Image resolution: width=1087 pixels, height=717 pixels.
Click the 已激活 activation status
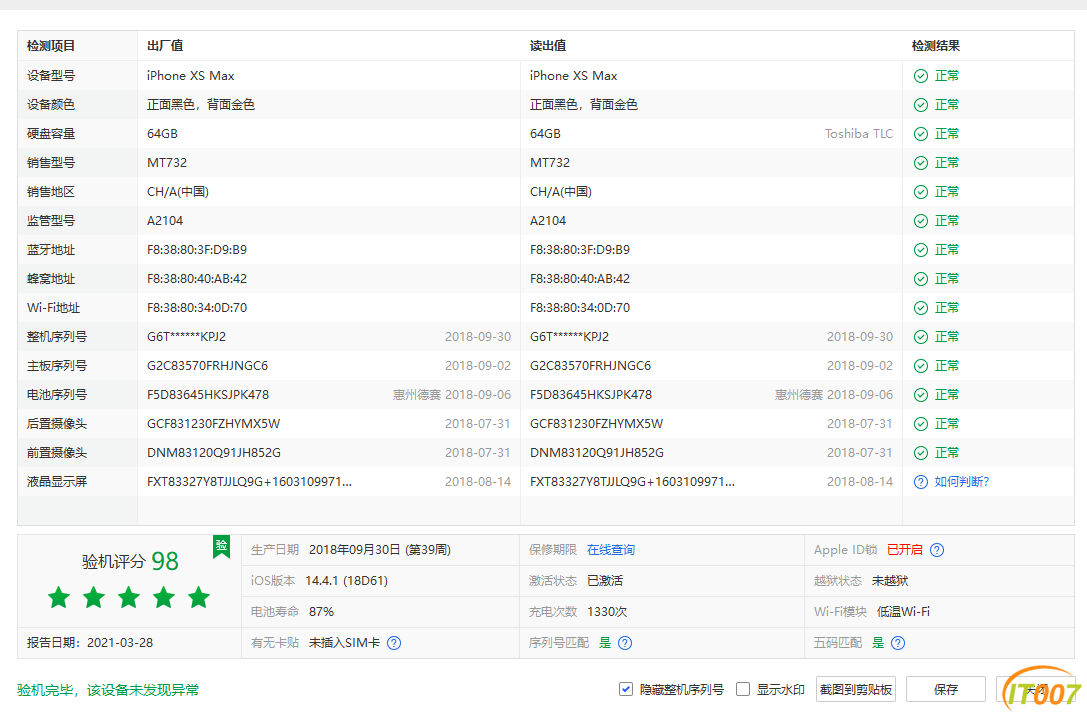(605, 581)
